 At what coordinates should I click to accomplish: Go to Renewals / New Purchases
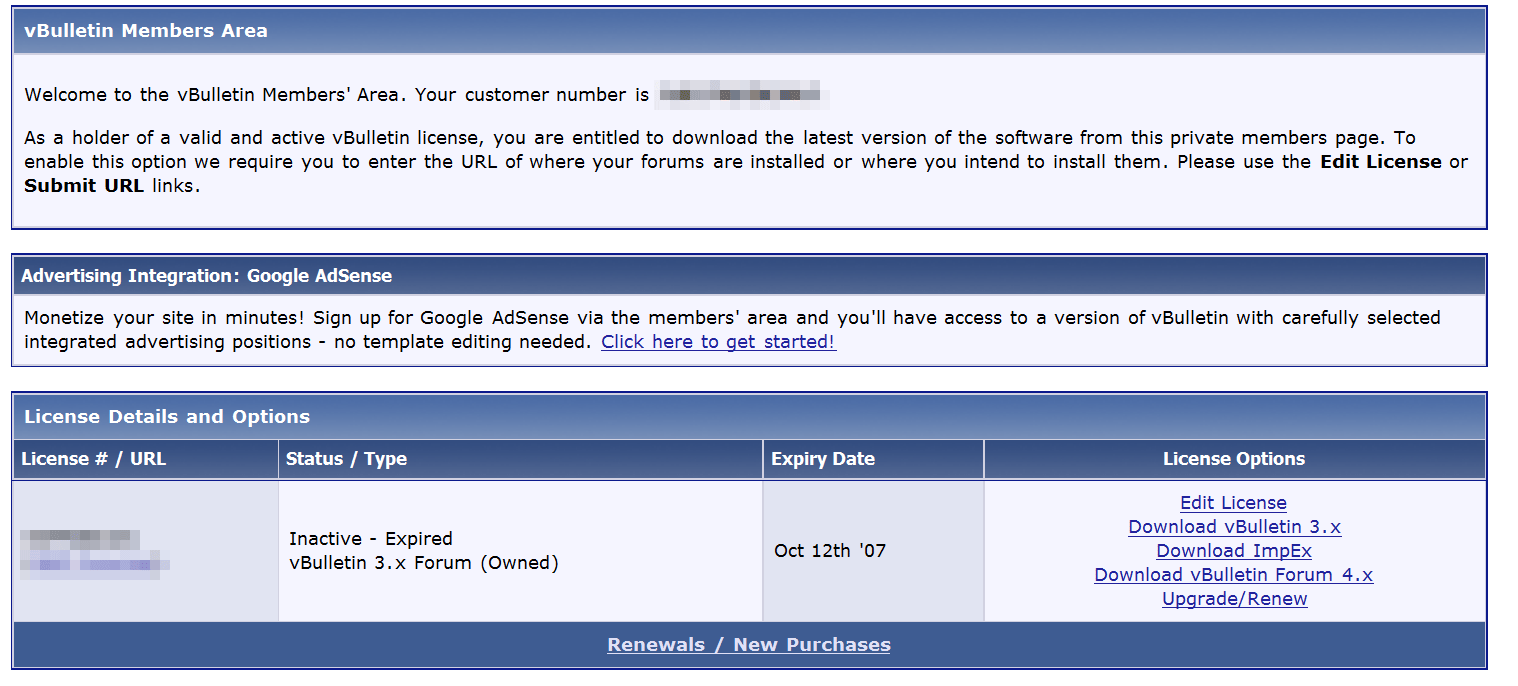coord(748,645)
